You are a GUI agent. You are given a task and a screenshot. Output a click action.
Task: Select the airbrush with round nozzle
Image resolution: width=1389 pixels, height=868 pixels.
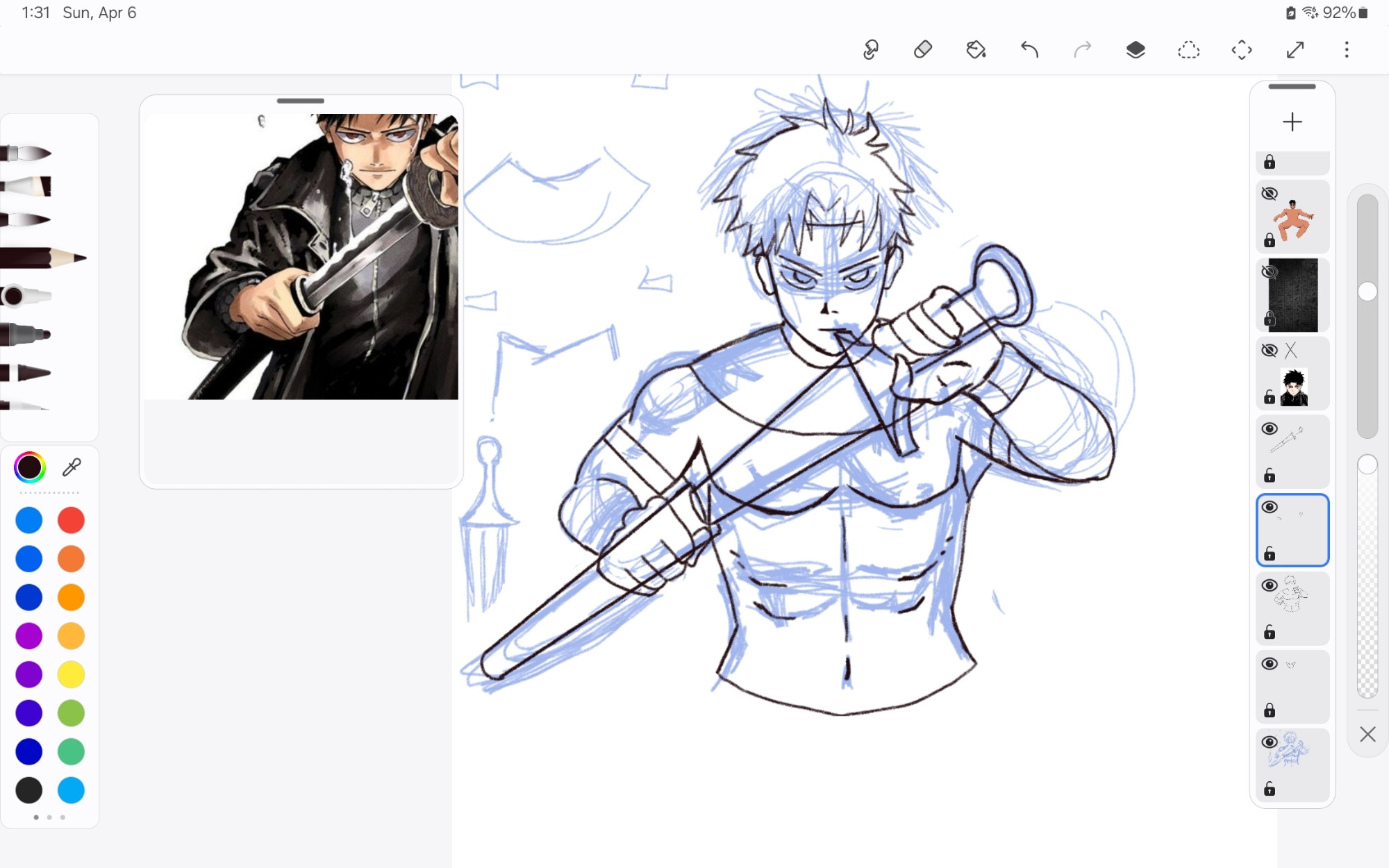[26, 297]
